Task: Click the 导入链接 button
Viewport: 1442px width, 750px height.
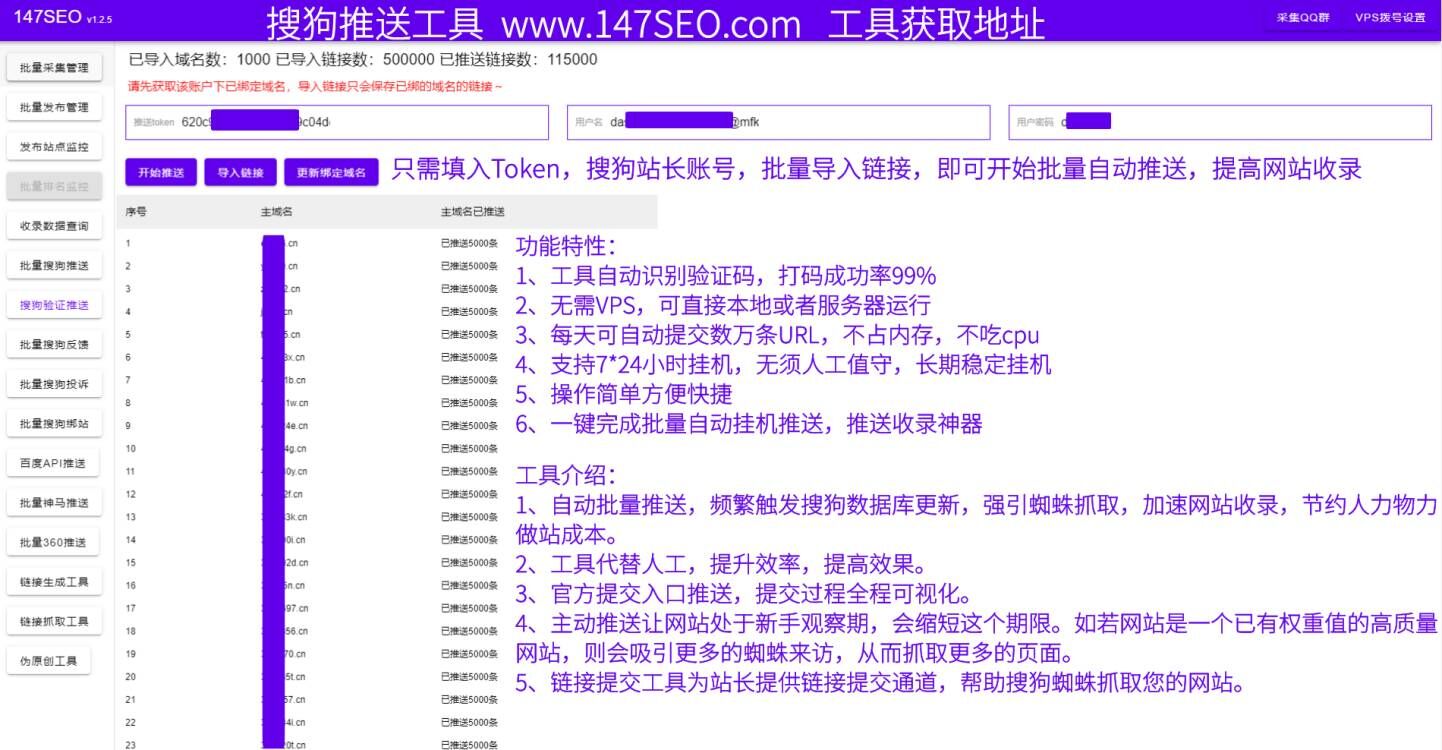Action: [239, 171]
